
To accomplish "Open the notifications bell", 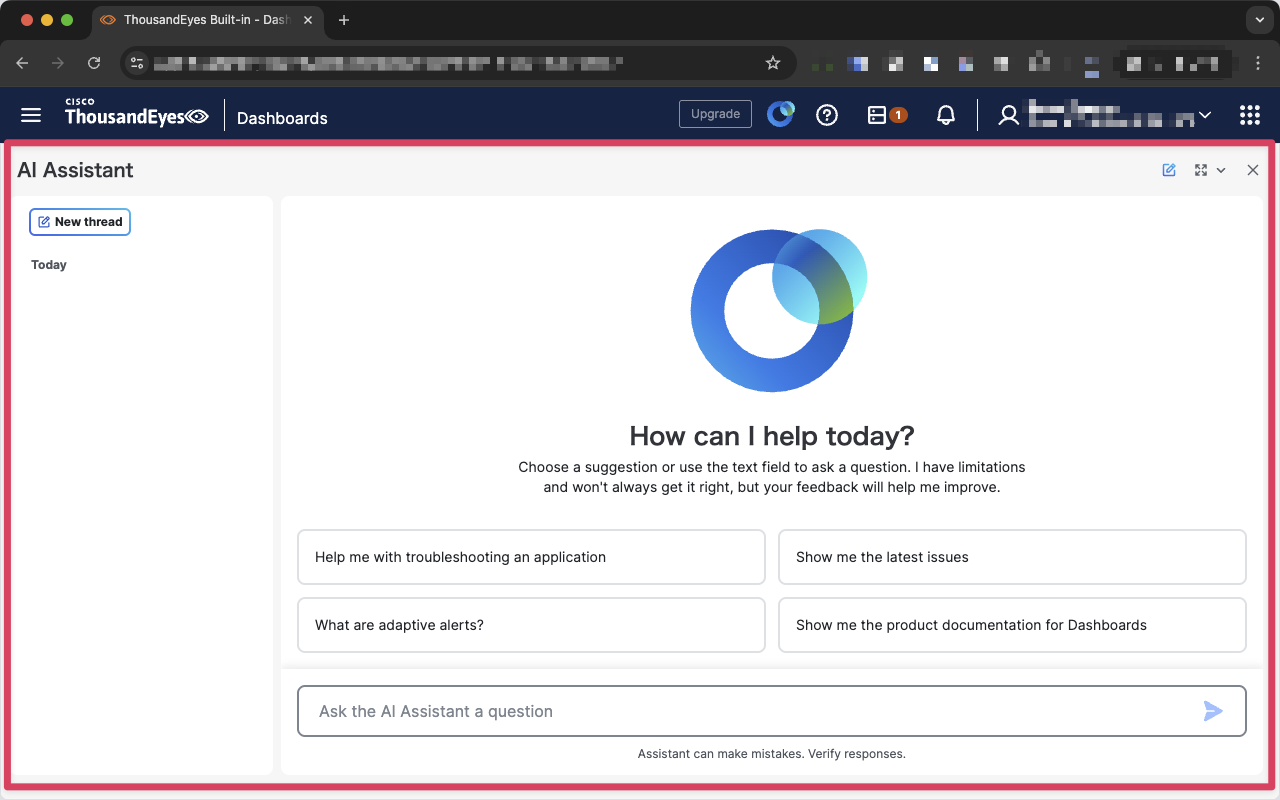I will 946,115.
